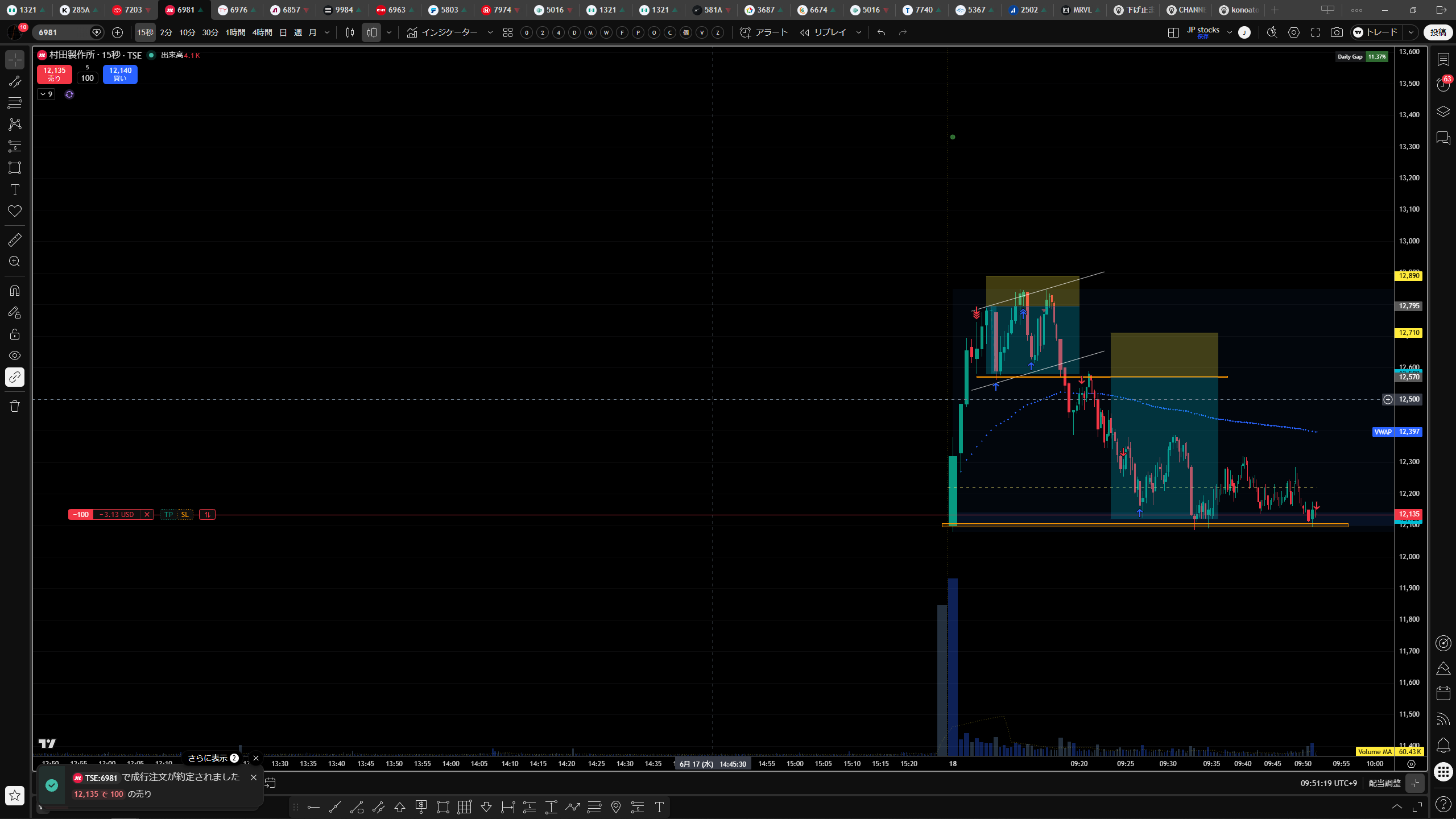
Task: Expand the トレード button dropdown arrow
Action: pyautogui.click(x=1411, y=32)
